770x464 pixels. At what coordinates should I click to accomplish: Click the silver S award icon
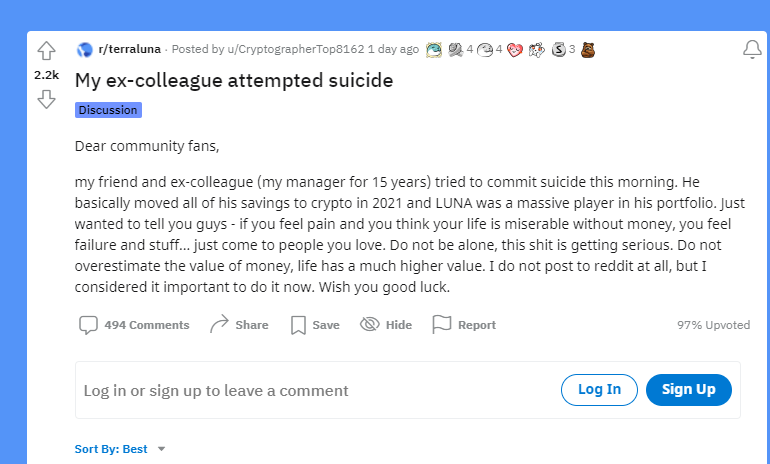559,49
